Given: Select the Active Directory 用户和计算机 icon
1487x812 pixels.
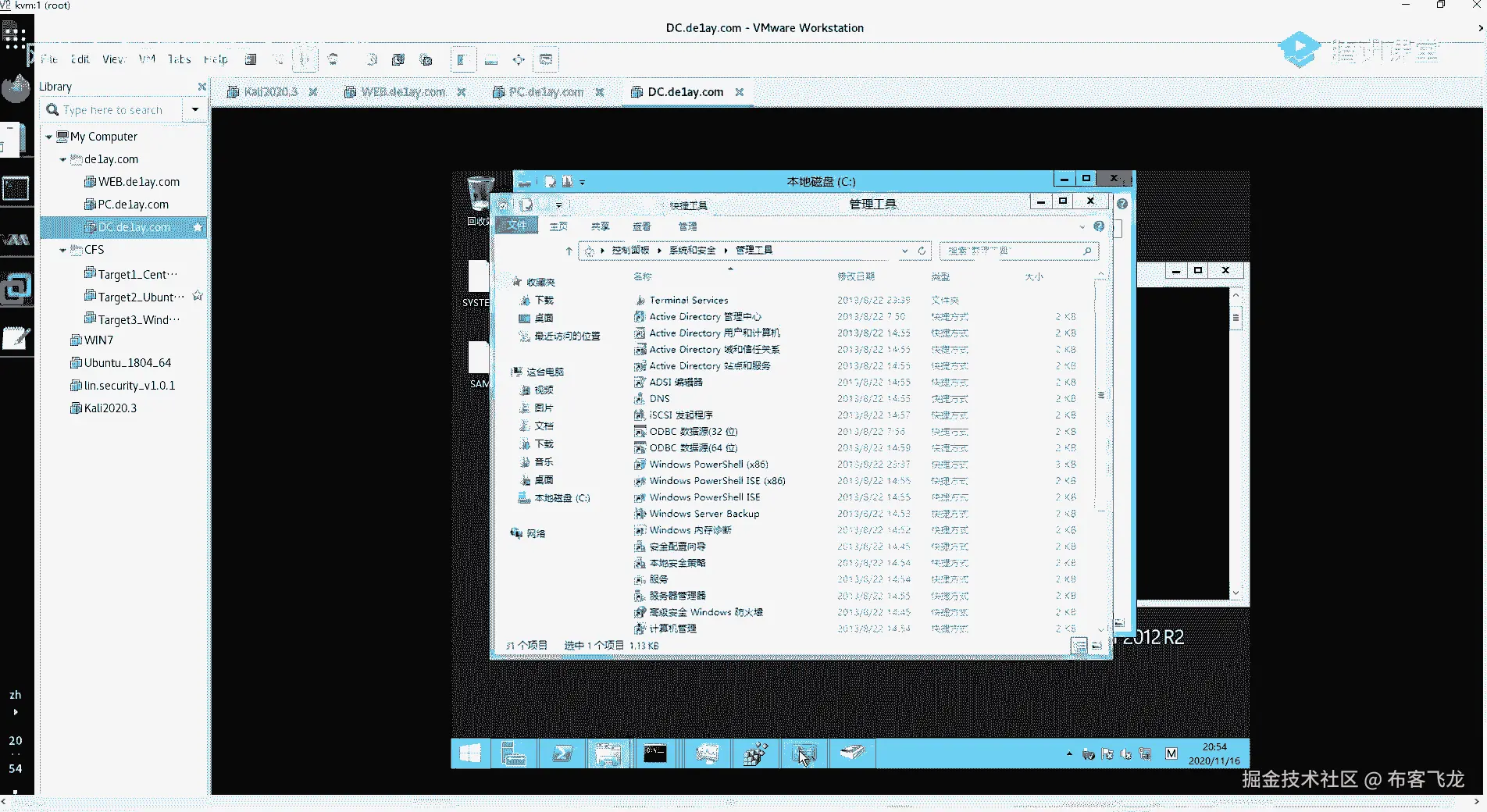Looking at the screenshot, I should tap(640, 333).
